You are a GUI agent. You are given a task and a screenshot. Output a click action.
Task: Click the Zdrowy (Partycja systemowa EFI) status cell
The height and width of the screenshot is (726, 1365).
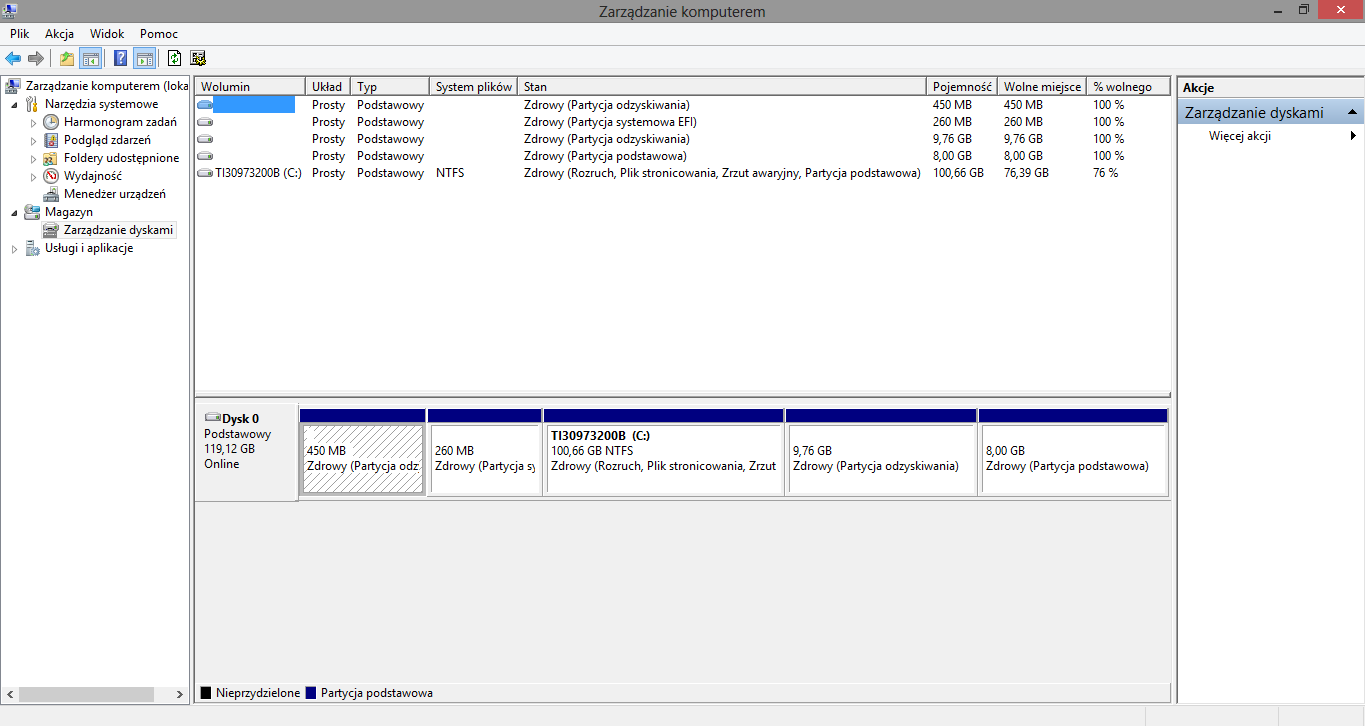tap(610, 122)
